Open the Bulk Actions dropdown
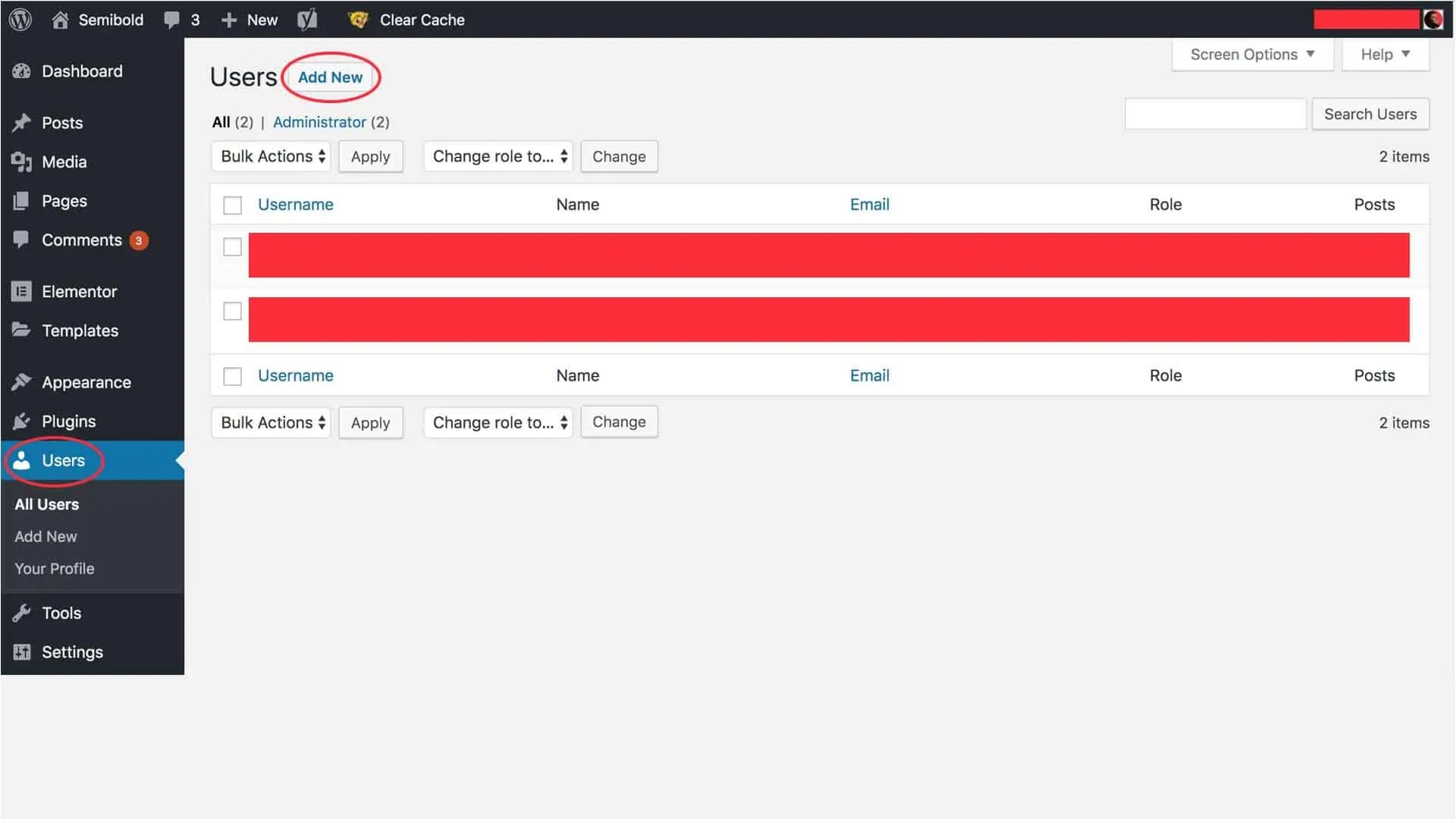Viewport: 1456px width, 819px height. coord(271,156)
